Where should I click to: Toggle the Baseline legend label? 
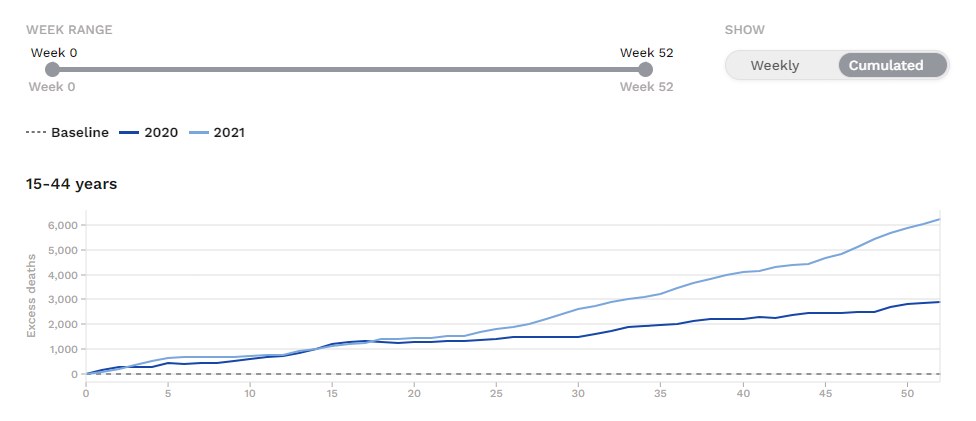80,132
